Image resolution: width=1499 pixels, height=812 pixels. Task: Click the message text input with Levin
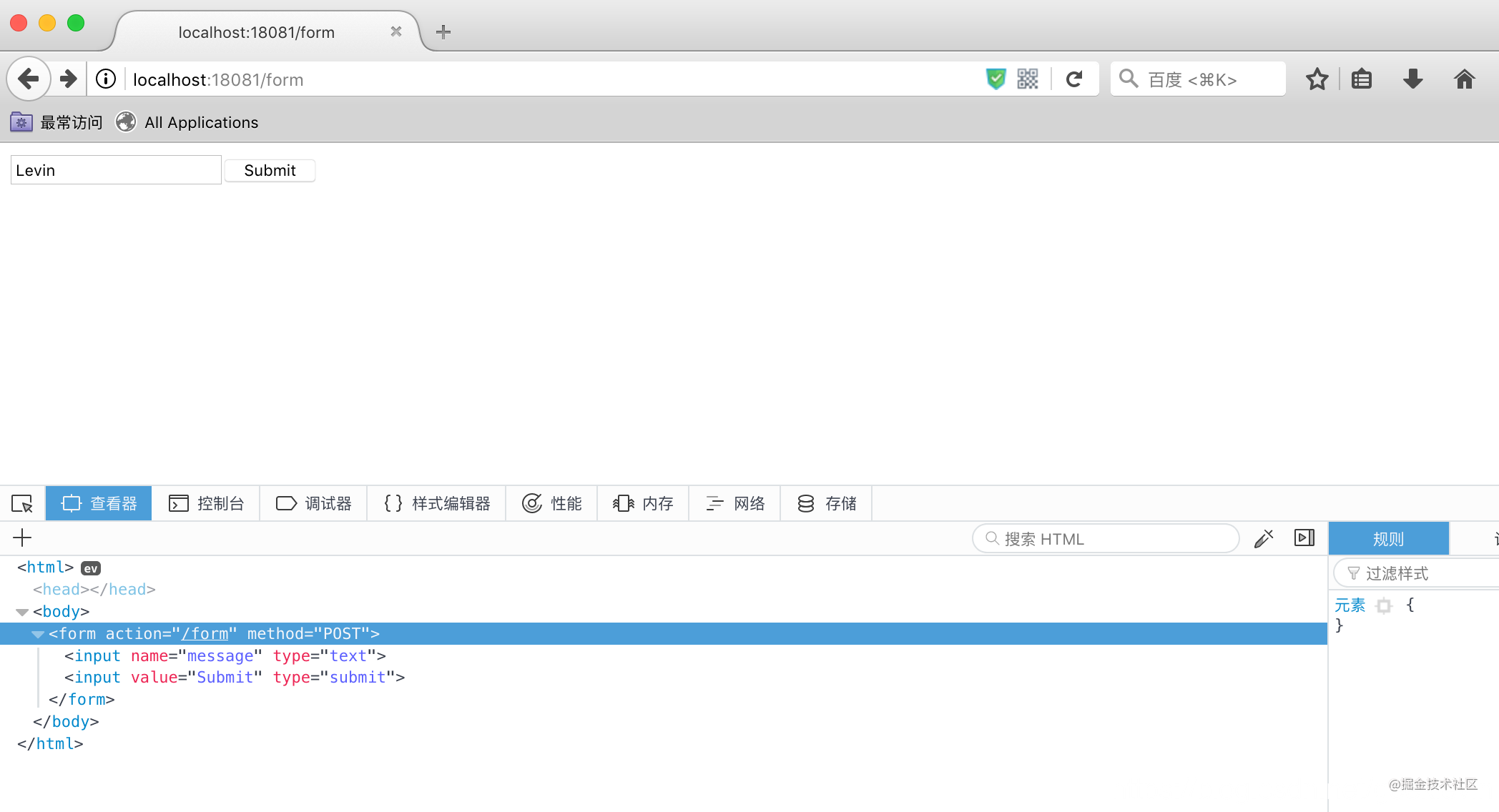tap(116, 170)
